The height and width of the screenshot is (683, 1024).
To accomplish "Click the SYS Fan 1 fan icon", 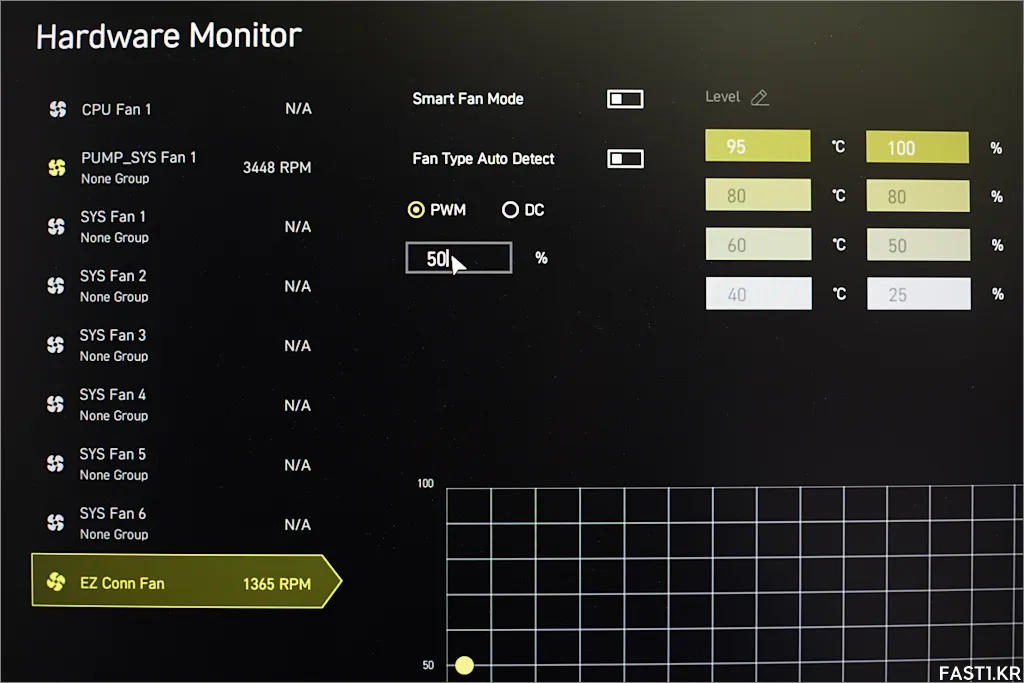I will pos(56,227).
